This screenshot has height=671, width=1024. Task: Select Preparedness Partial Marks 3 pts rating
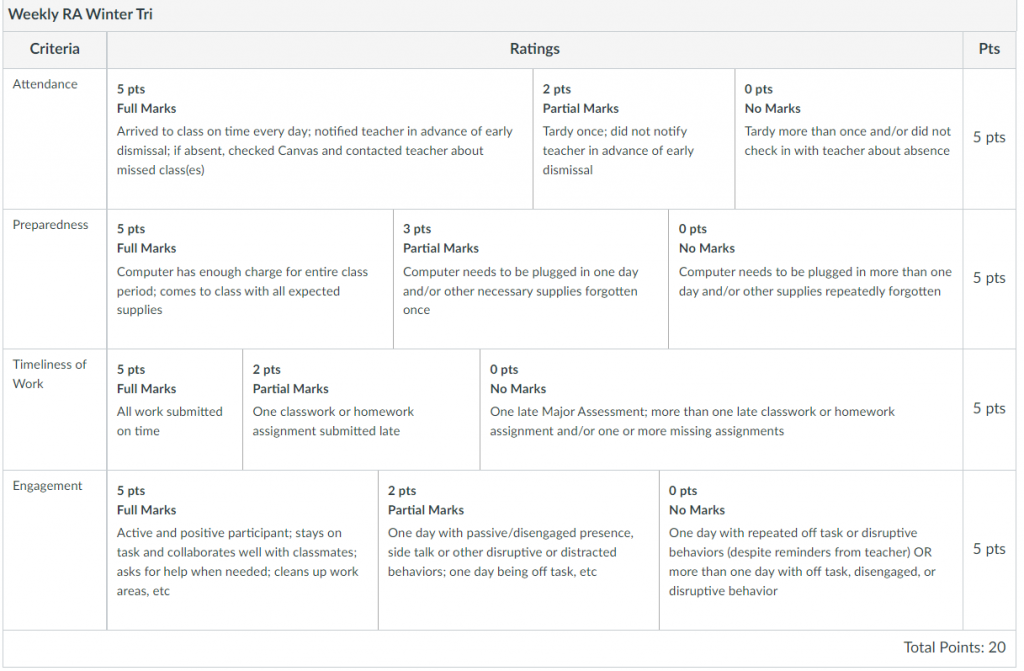531,279
